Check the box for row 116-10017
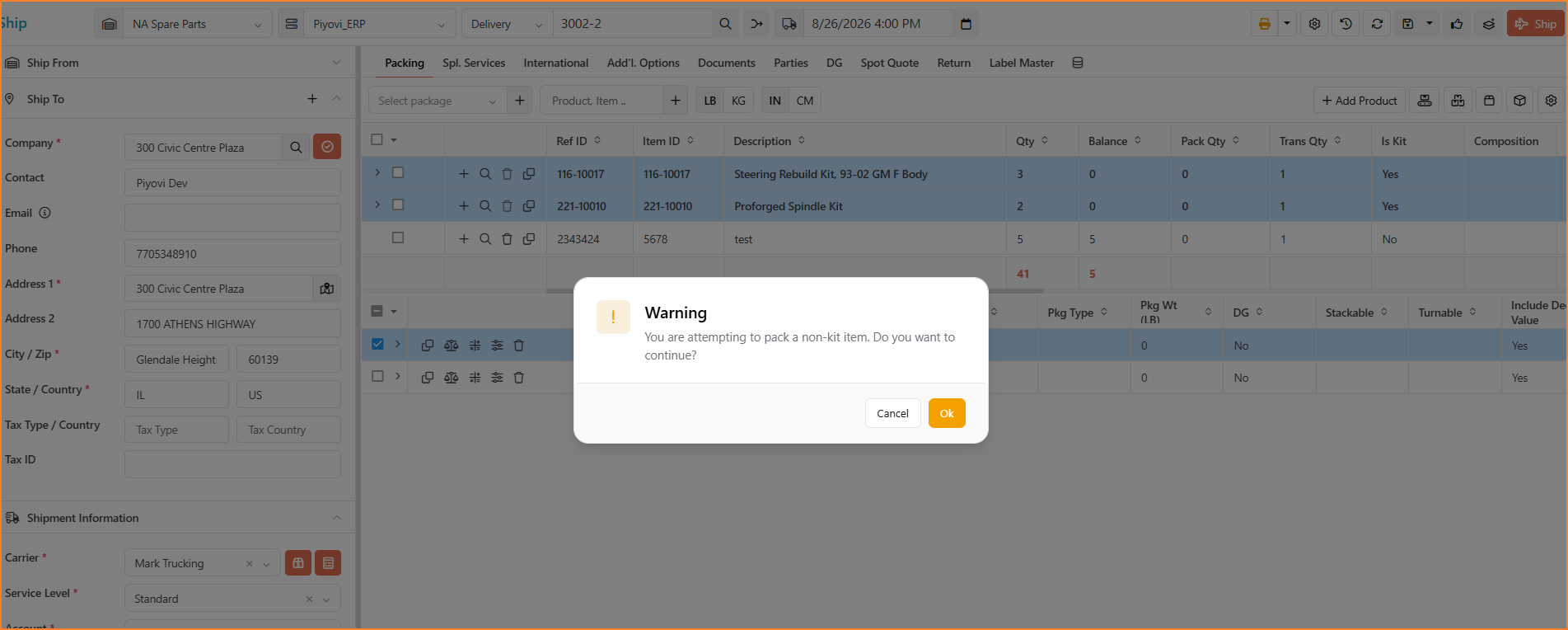 click(x=398, y=172)
